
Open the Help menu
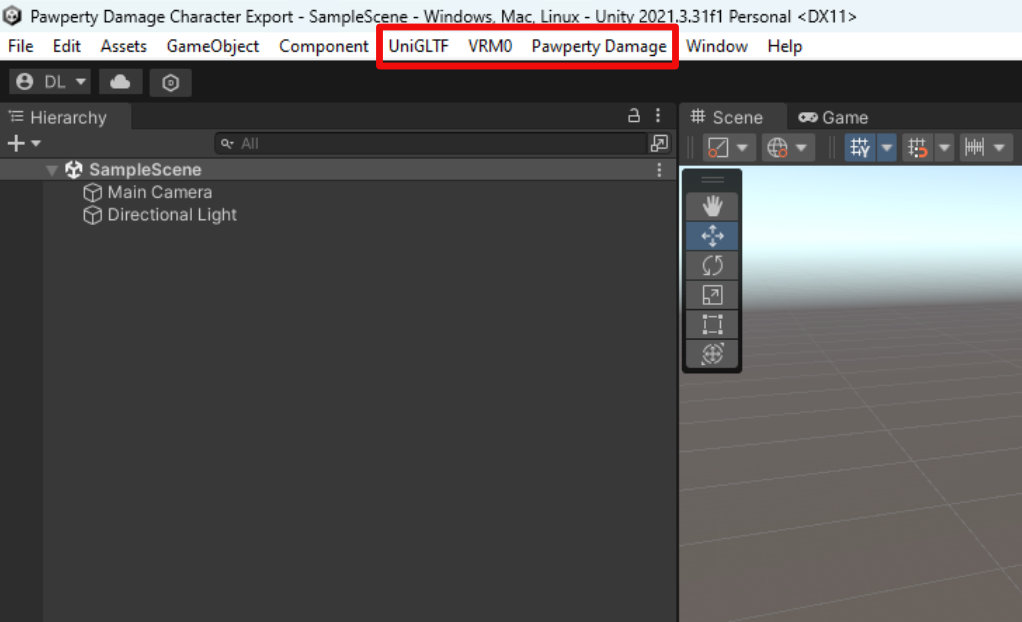[784, 46]
